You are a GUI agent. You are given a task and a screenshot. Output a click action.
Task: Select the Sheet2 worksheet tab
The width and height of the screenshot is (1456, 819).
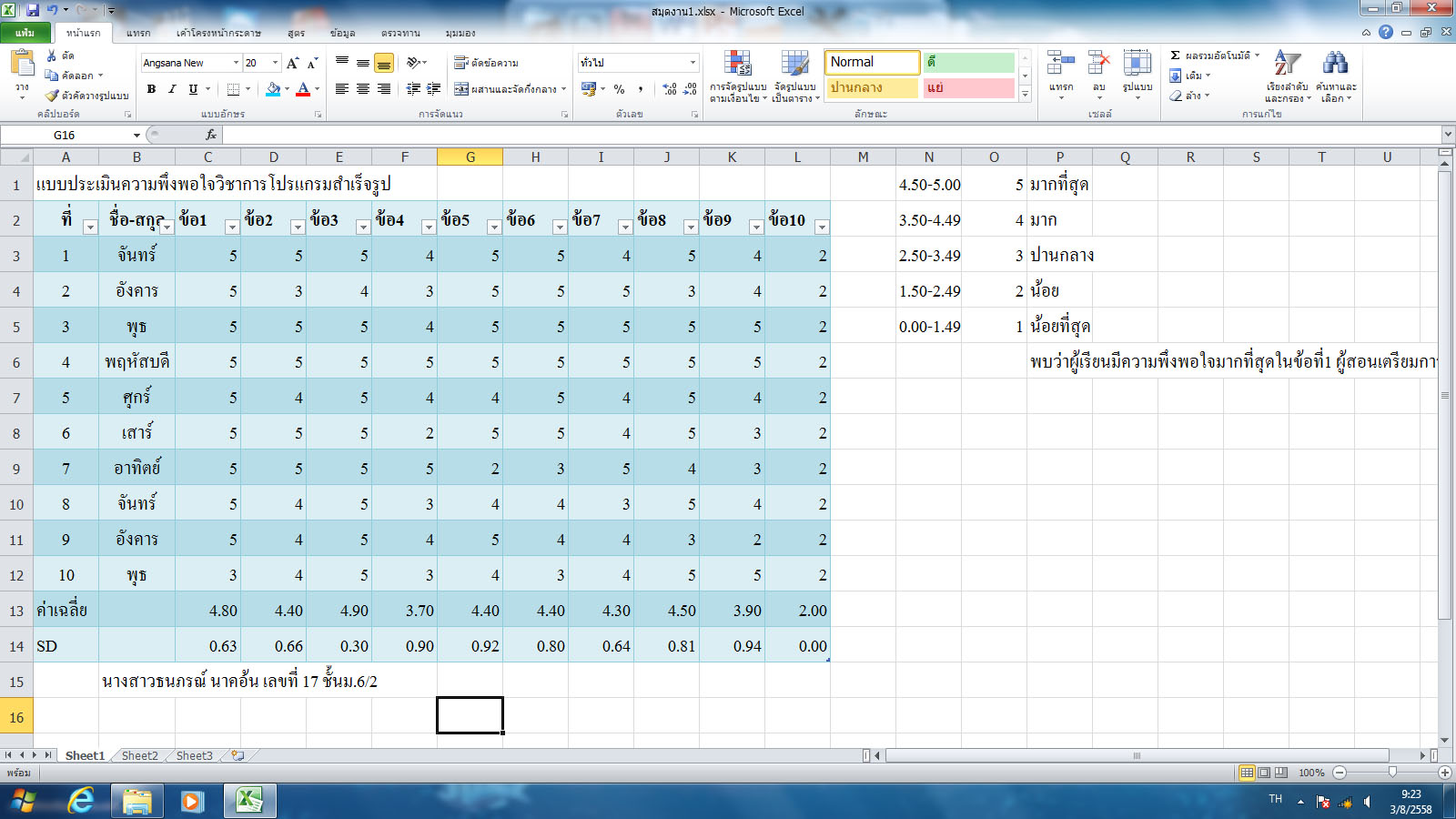click(138, 755)
